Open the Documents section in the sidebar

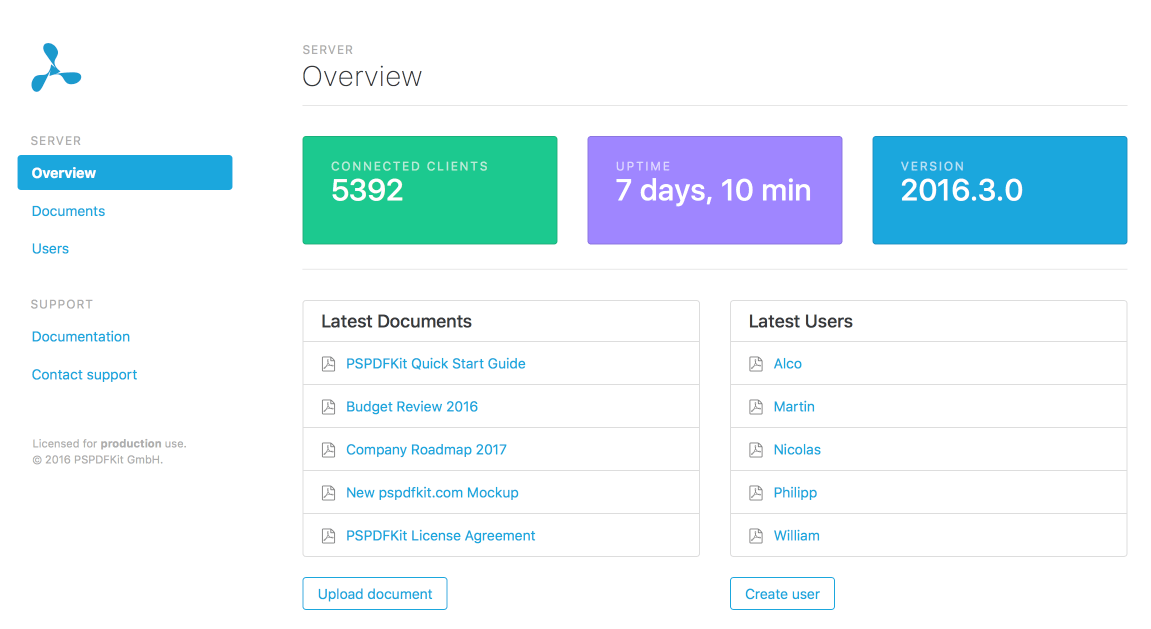click(68, 211)
